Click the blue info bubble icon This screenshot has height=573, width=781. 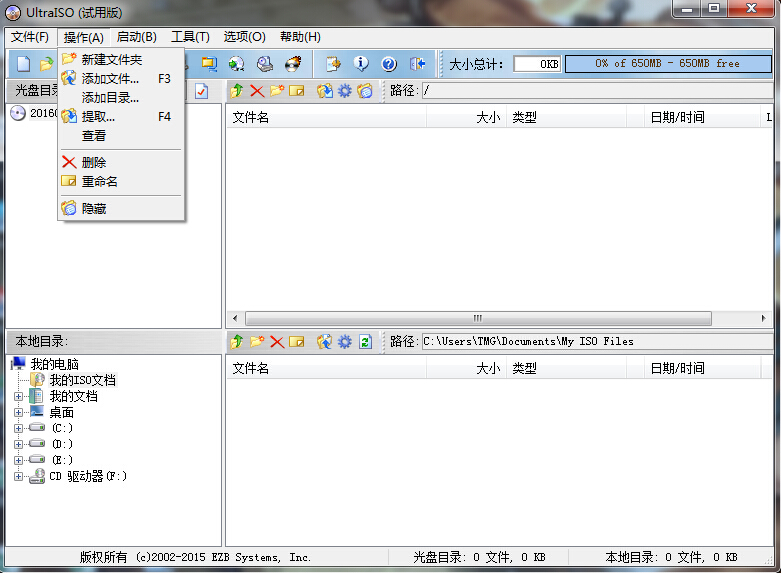pos(361,64)
